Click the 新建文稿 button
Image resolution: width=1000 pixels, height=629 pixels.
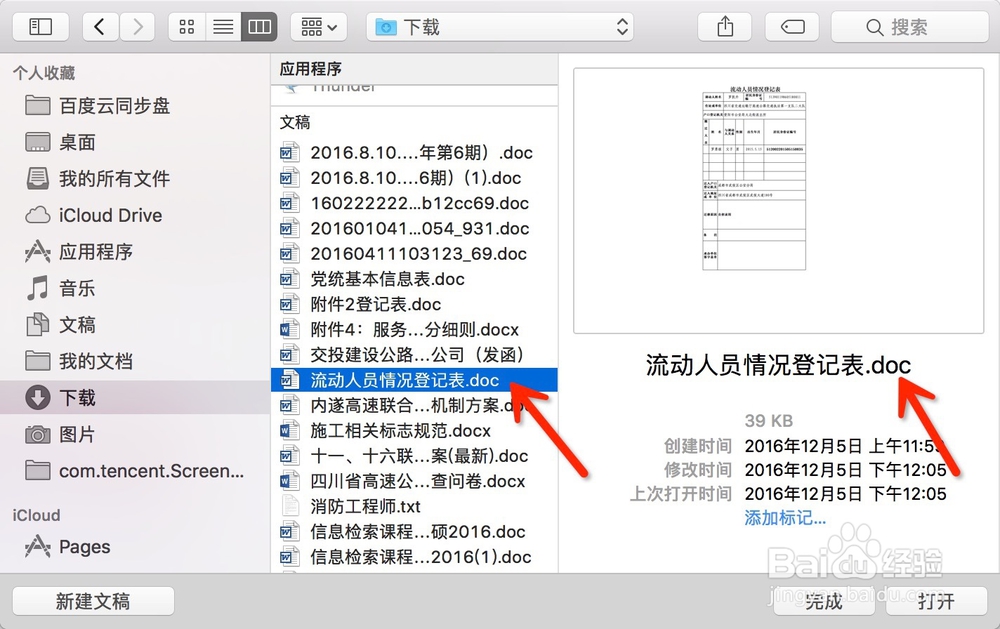pyautogui.click(x=92, y=601)
